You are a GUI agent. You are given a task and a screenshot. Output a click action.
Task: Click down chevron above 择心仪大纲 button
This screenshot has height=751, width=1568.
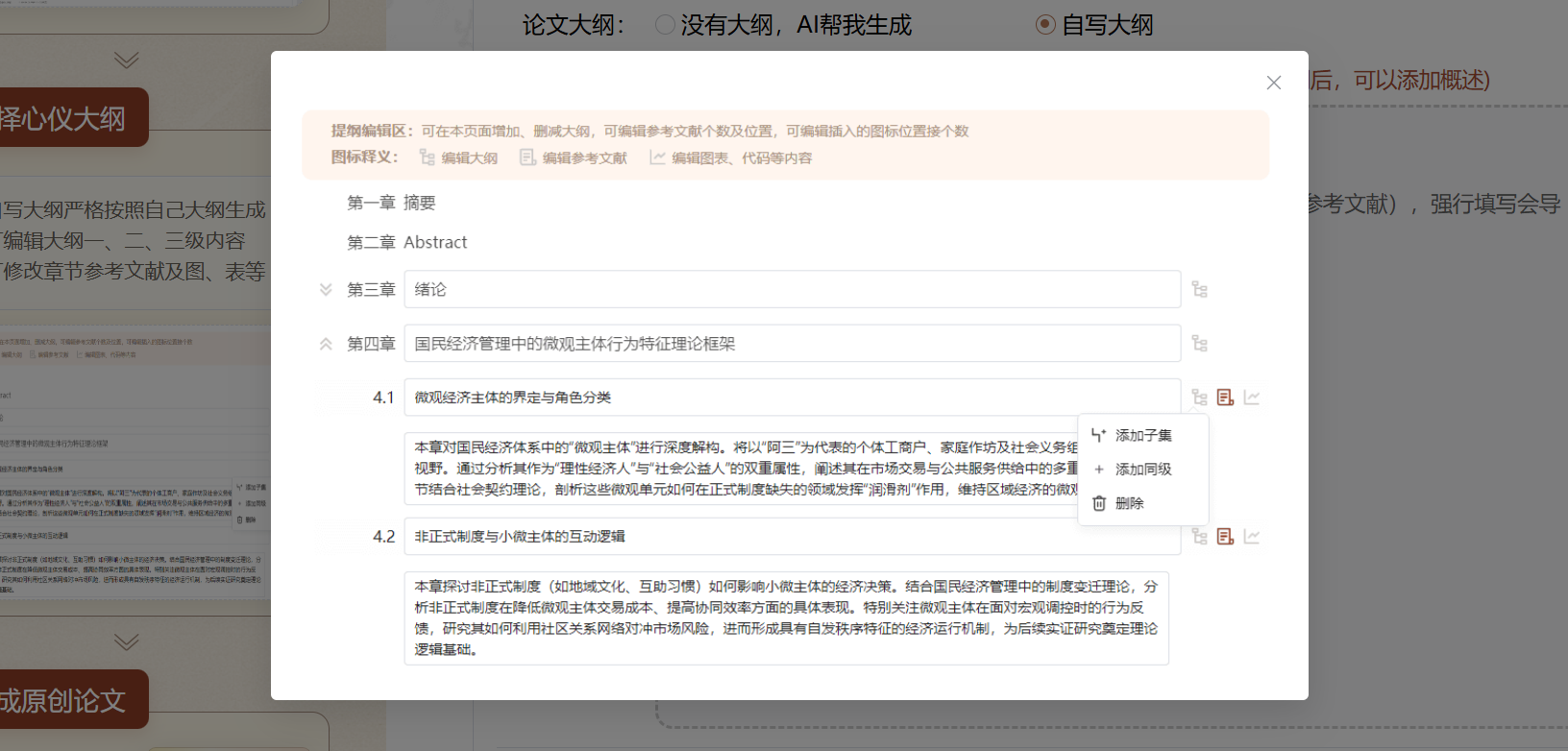click(x=126, y=61)
